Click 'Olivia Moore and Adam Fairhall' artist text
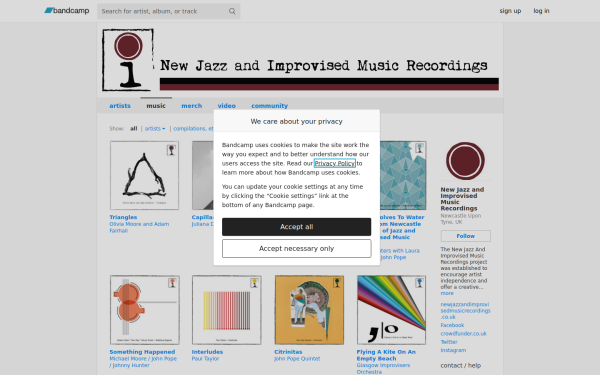The image size is (600, 375). tap(139, 227)
